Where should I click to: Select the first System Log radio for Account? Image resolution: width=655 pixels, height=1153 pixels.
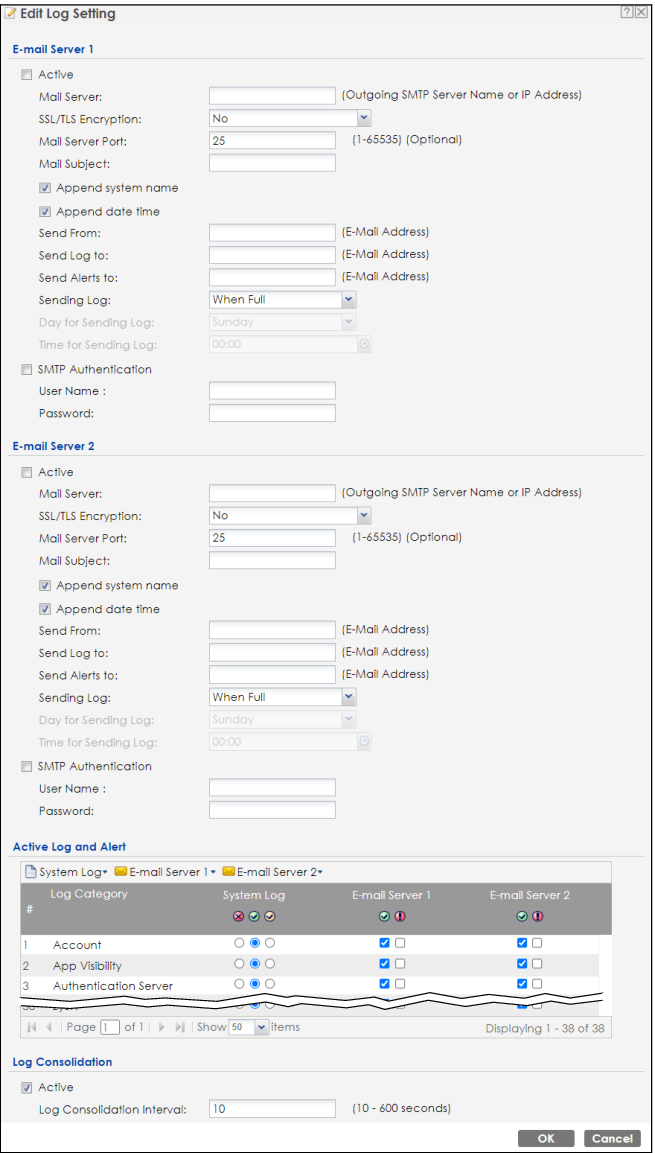(x=240, y=944)
